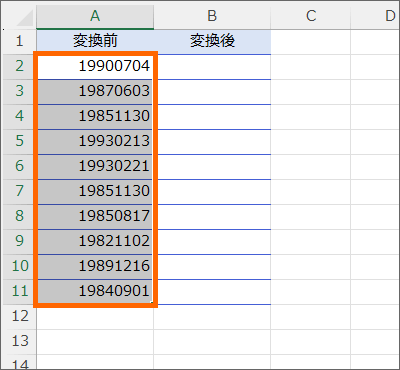Select row 13 header
Viewport: 400px width, 370px height.
pyautogui.click(x=19, y=342)
